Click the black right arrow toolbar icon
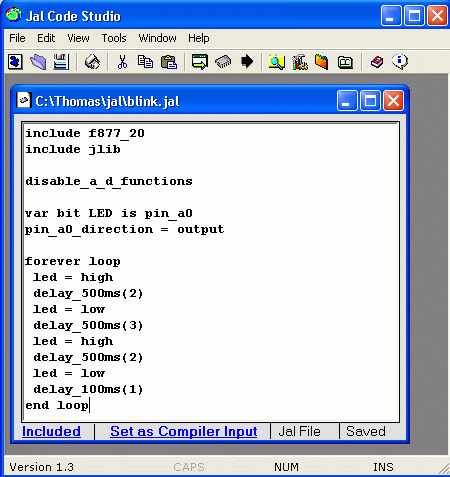 tap(247, 62)
